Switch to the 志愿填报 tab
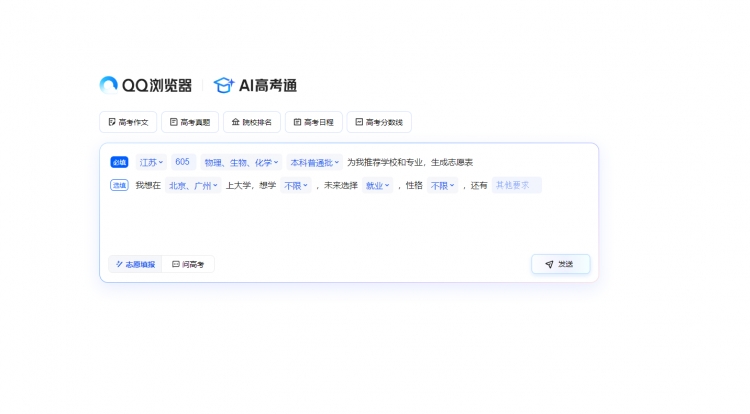The width and height of the screenshot is (750, 414). [135, 264]
